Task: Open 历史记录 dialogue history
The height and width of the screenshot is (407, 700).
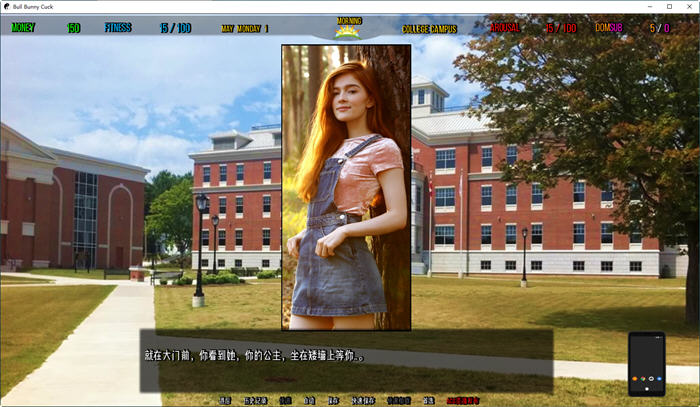Action: 255,400
